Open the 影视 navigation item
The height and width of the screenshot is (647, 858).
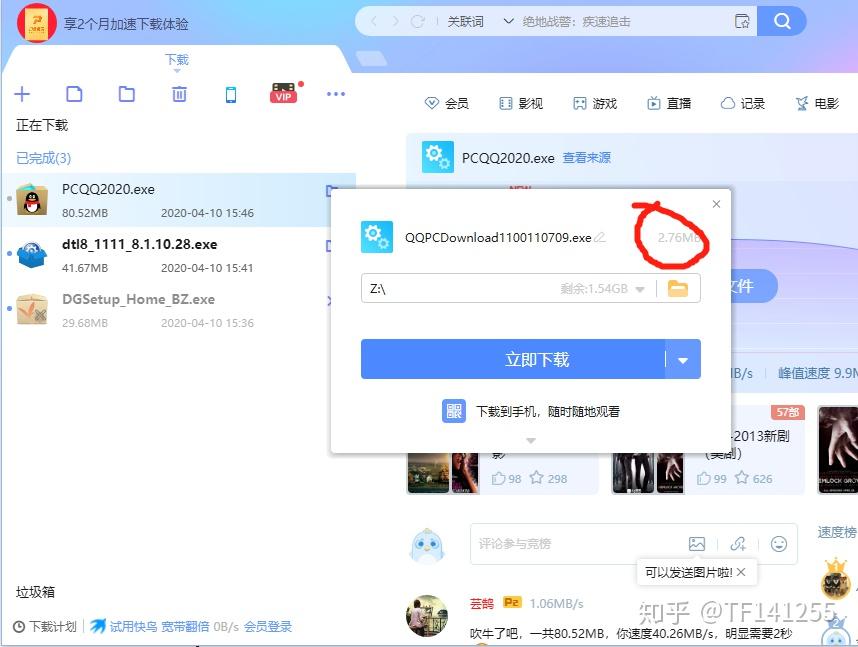coord(521,103)
